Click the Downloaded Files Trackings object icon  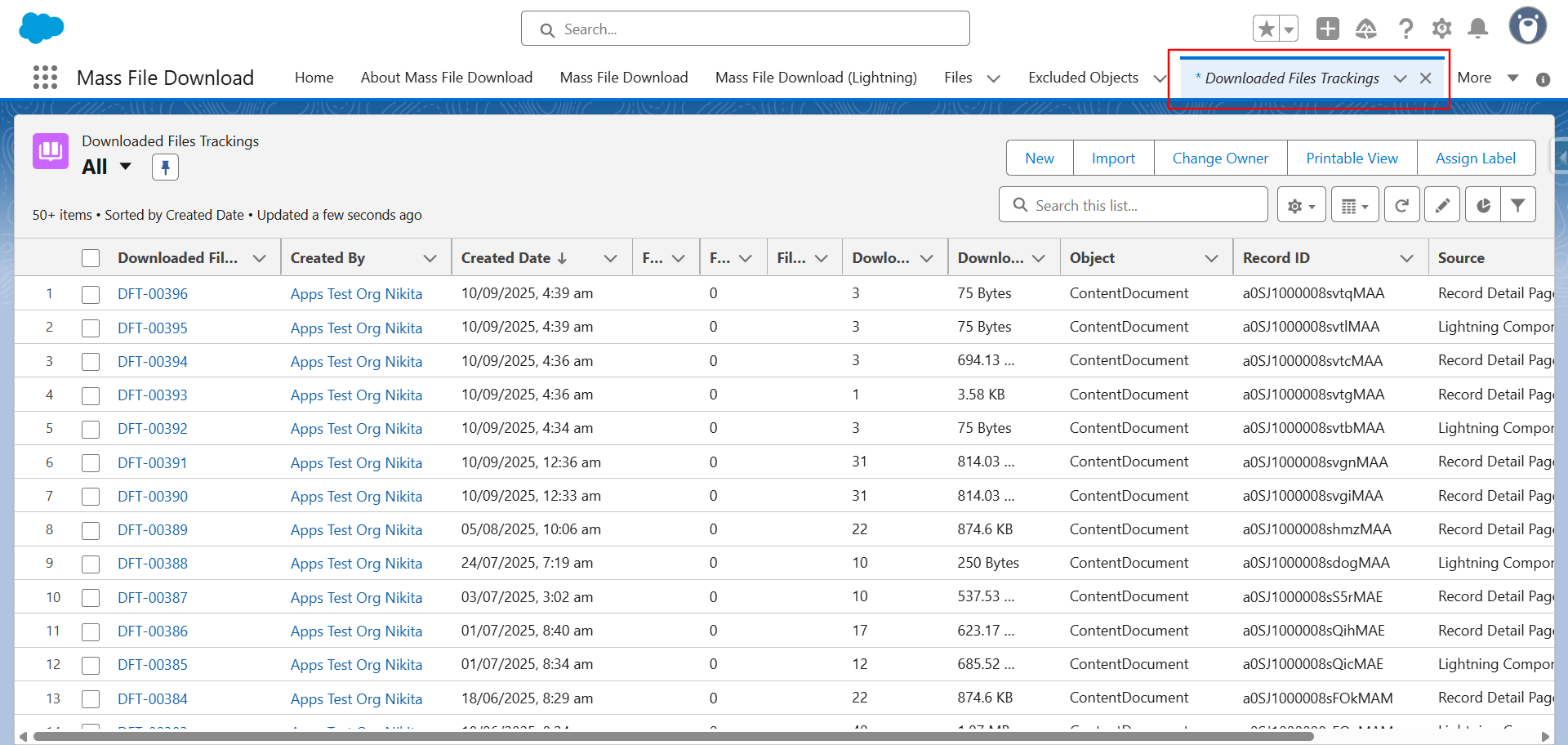pyautogui.click(x=51, y=151)
